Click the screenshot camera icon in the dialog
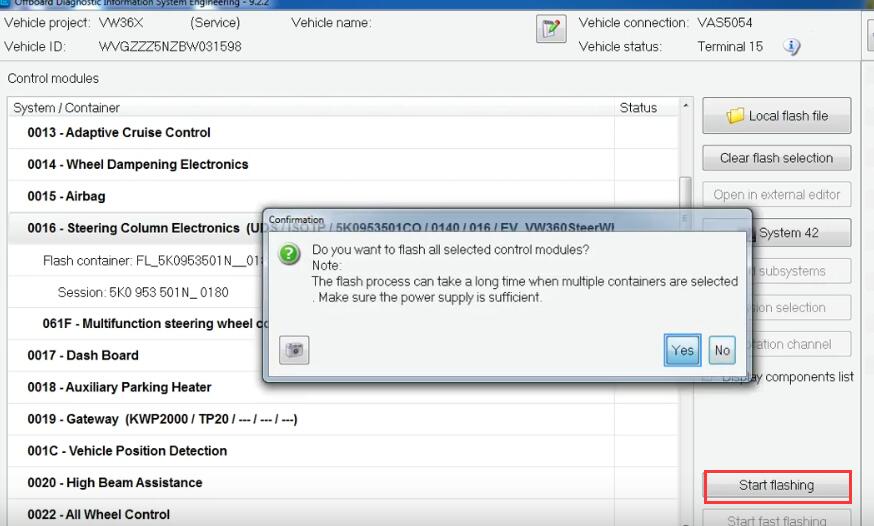Image resolution: width=874 pixels, height=526 pixels. (x=294, y=350)
